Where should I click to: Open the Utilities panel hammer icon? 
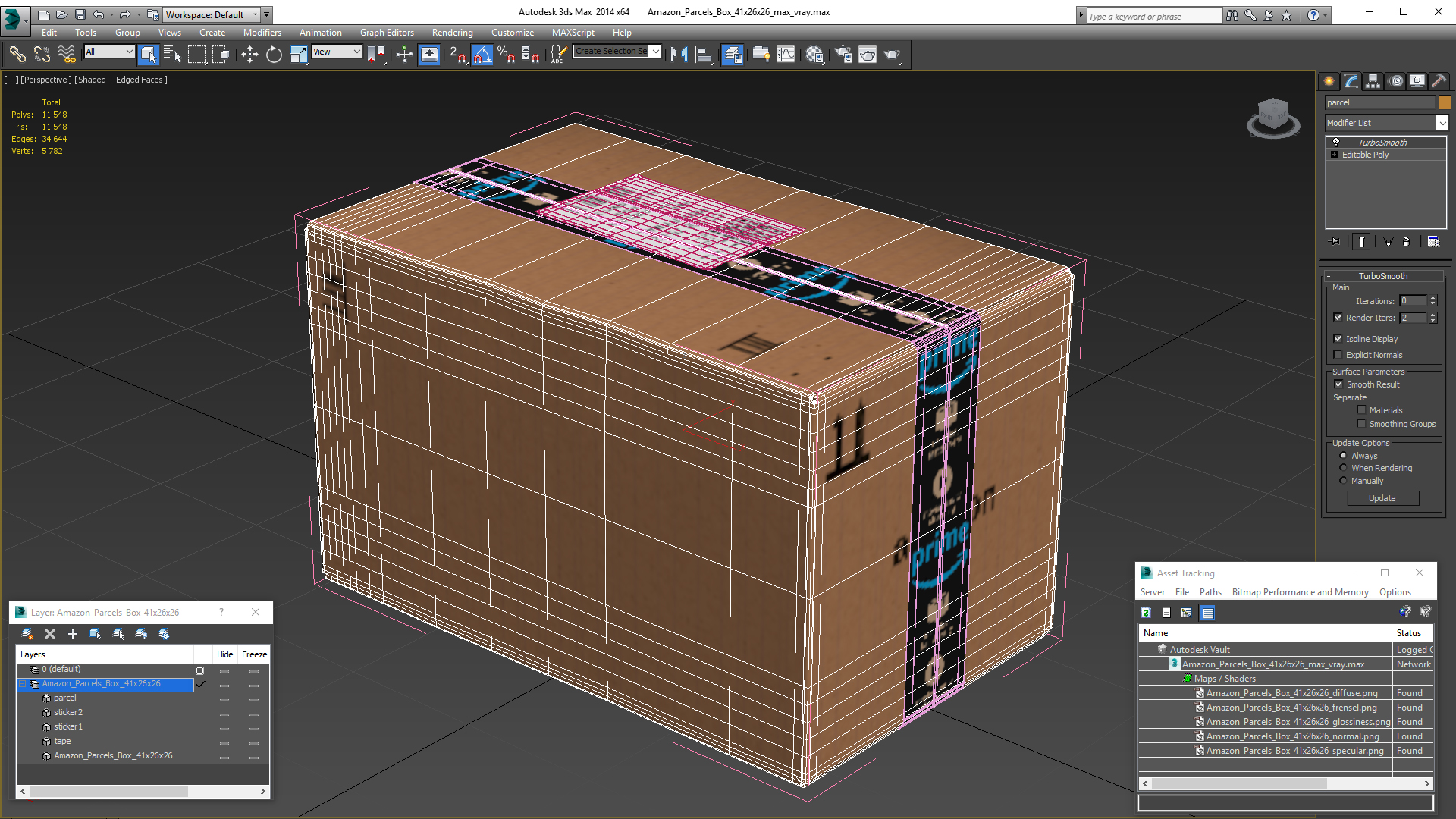[1439, 81]
